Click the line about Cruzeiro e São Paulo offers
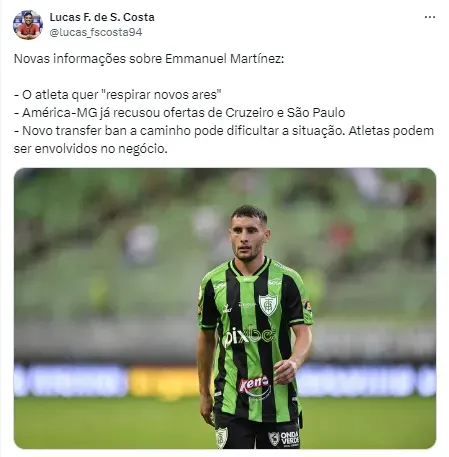The height and width of the screenshot is (457, 449). coord(179,113)
